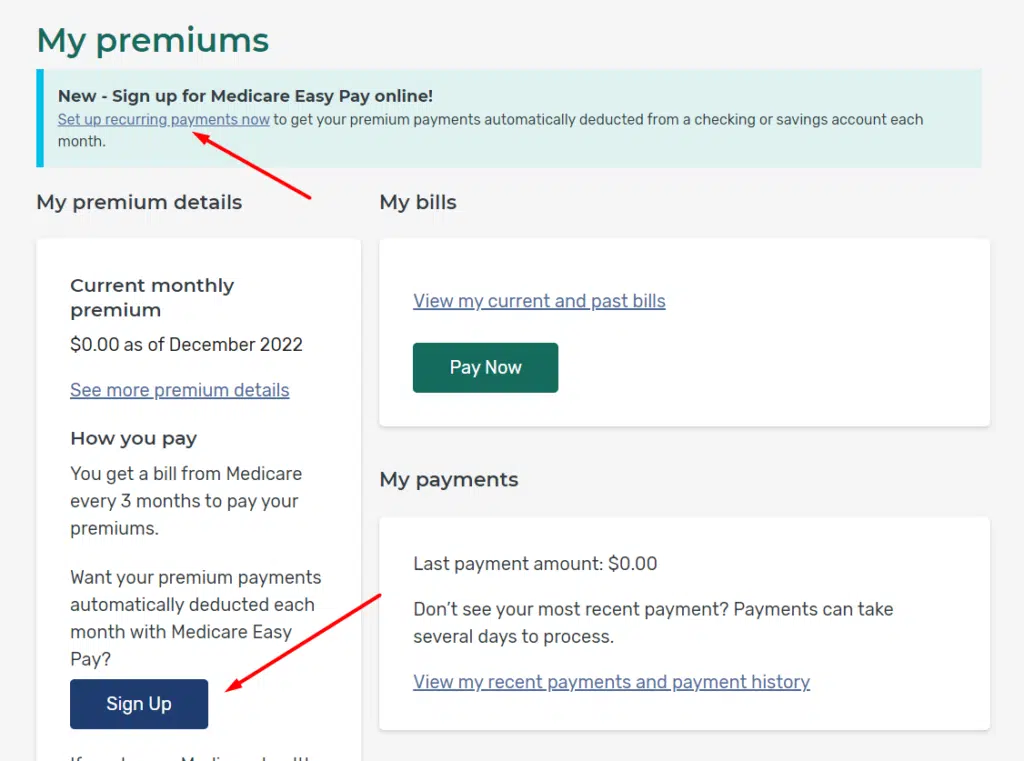Click the $0.00 as of December 2022 text

point(186,344)
